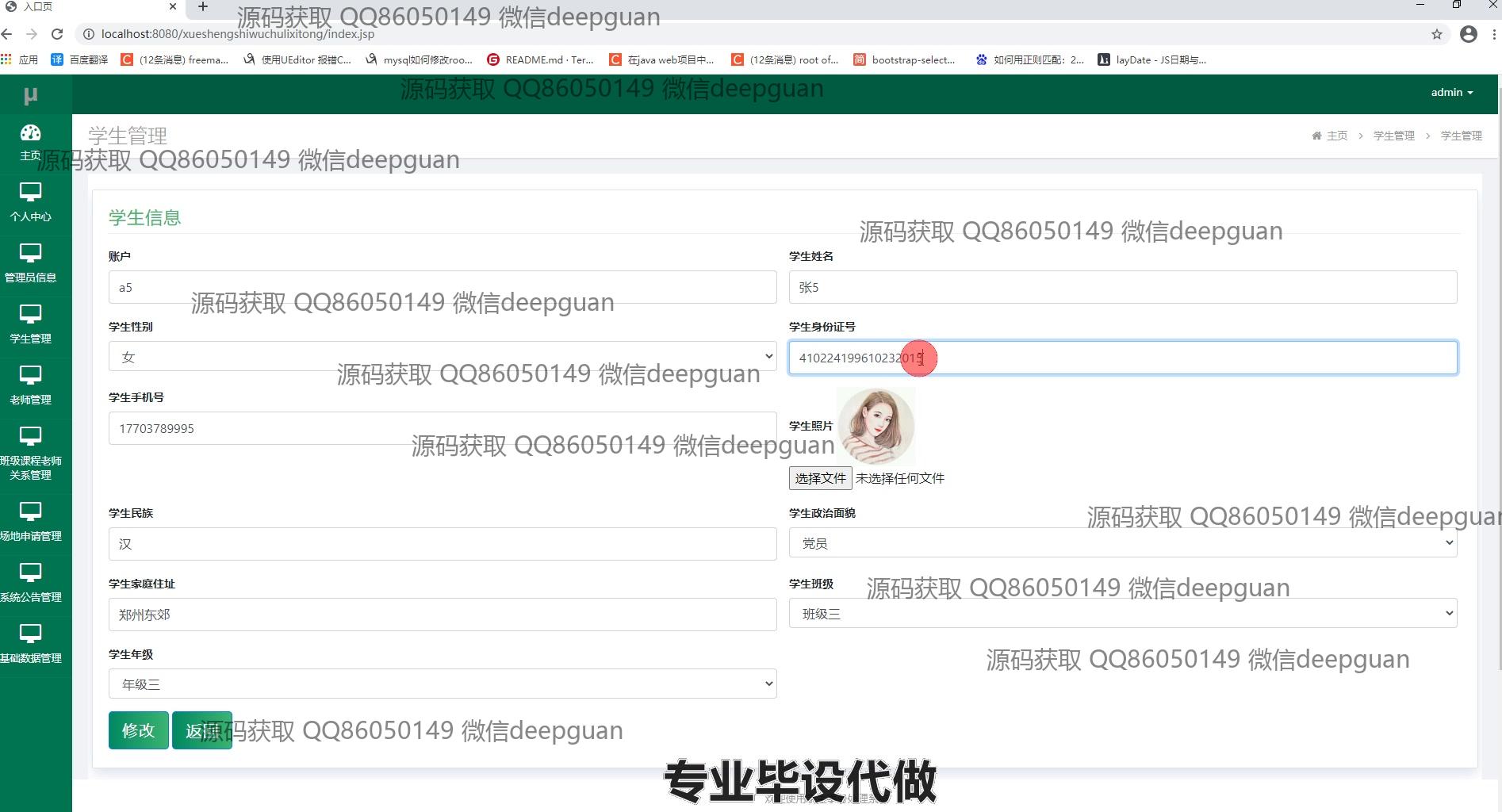Open the 学生政治面貌 dropdown
Screen dimensions: 1502x812
click(1122, 543)
